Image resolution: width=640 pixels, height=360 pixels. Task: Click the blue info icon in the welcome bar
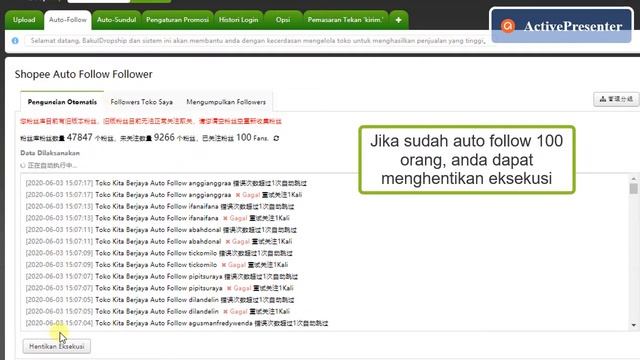(x=15, y=41)
